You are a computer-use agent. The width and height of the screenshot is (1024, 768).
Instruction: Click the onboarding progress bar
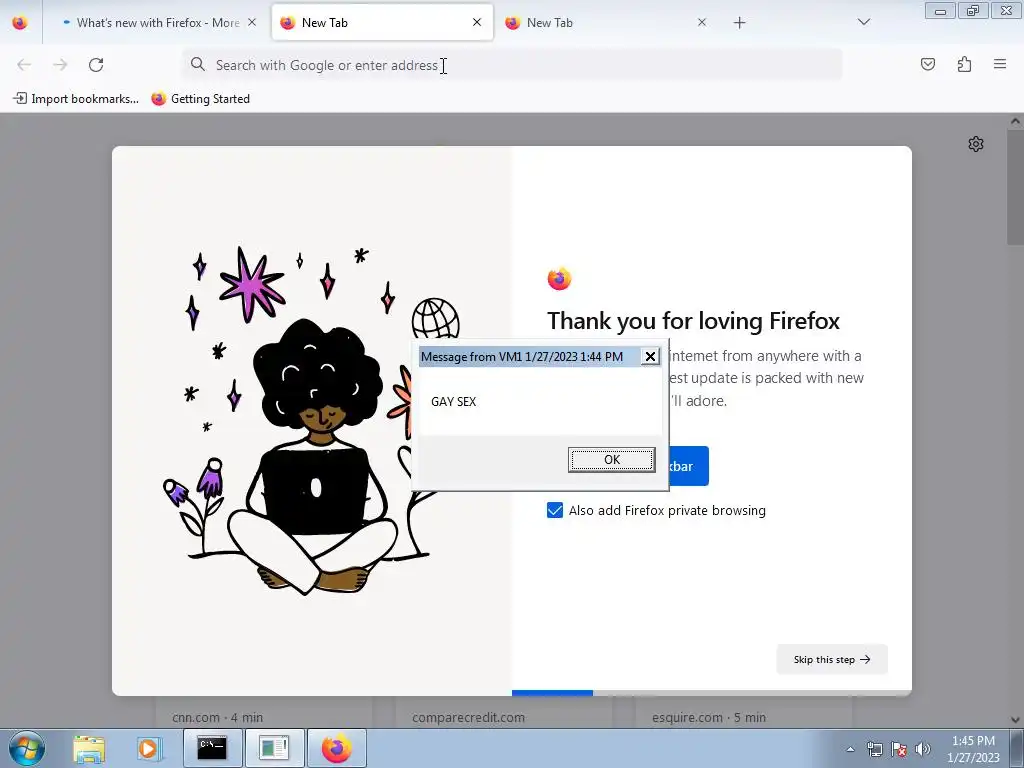point(712,693)
